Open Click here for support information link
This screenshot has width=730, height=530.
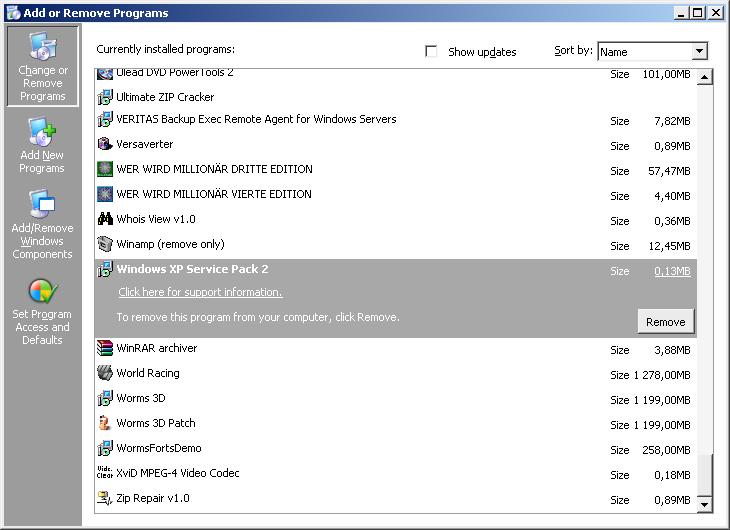point(200,292)
